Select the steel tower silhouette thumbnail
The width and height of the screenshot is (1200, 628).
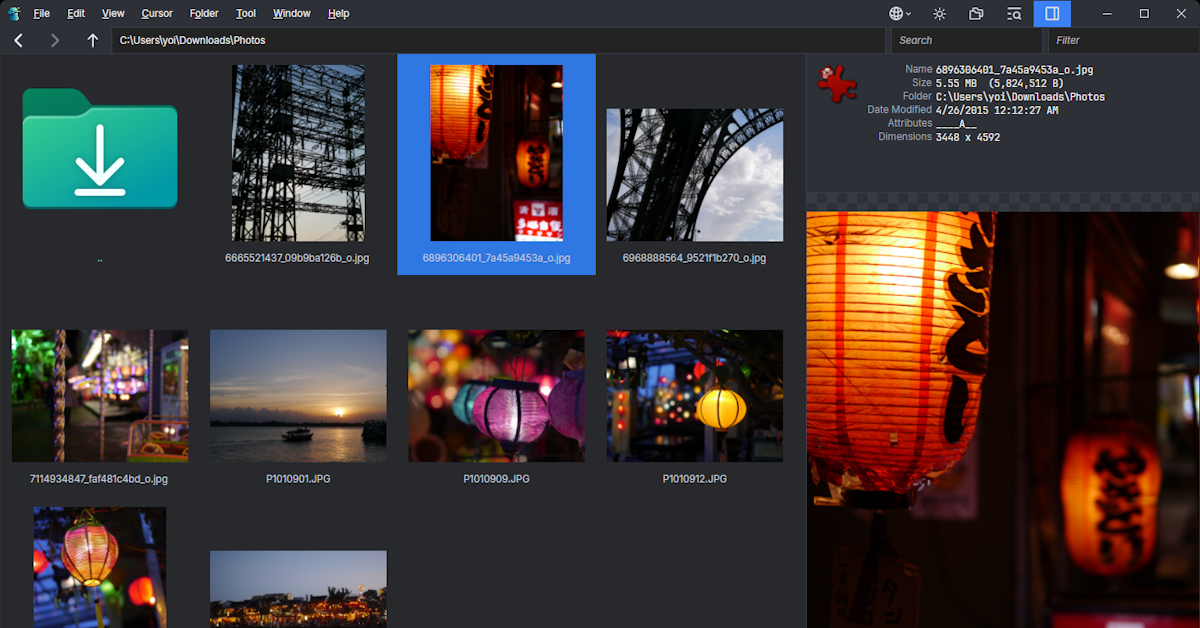298,153
